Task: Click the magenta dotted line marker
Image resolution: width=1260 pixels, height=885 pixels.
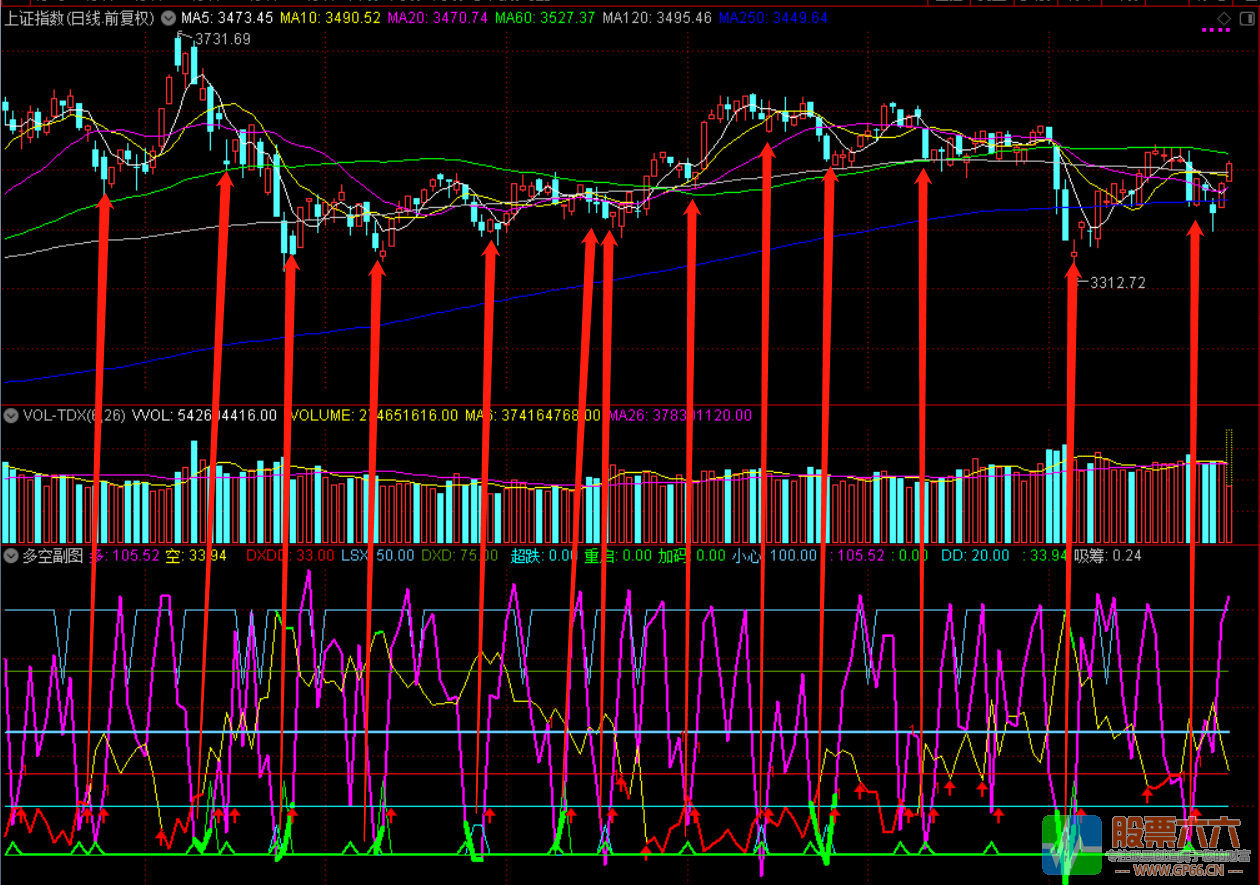Action: pos(1216,30)
